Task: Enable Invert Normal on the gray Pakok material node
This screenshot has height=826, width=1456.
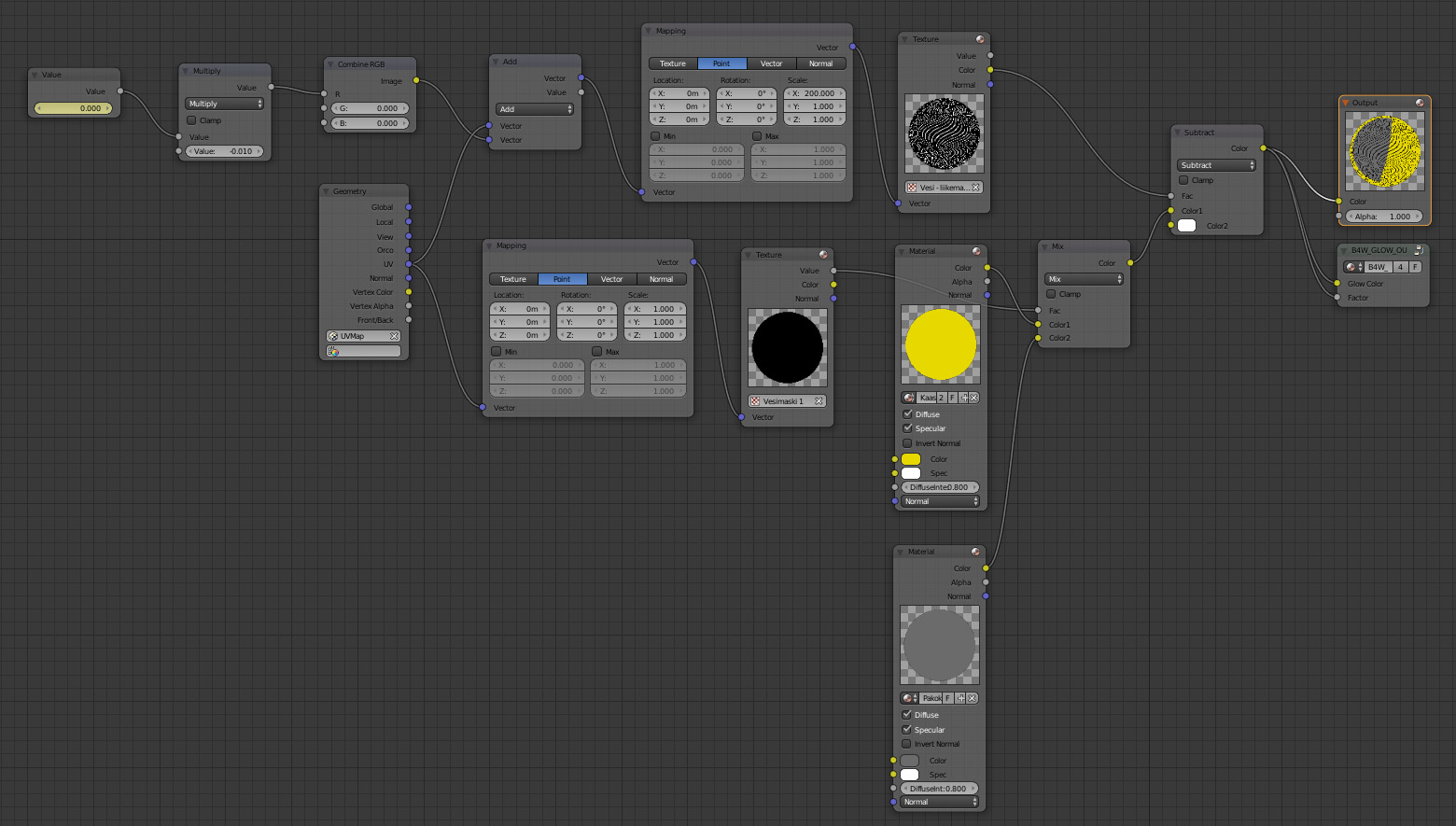Action: [x=906, y=744]
